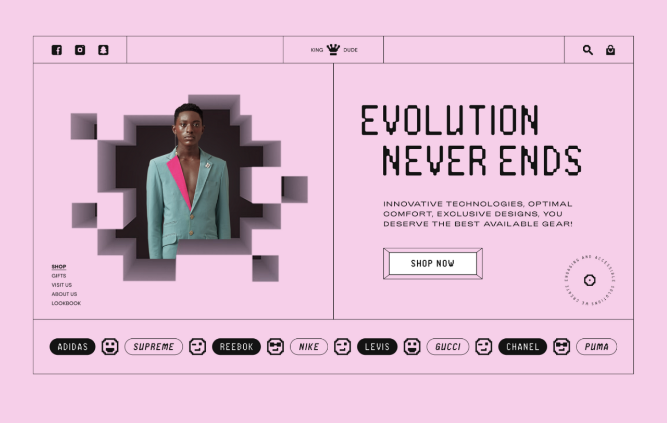
Task: Open the About Us link
Action: (64, 294)
